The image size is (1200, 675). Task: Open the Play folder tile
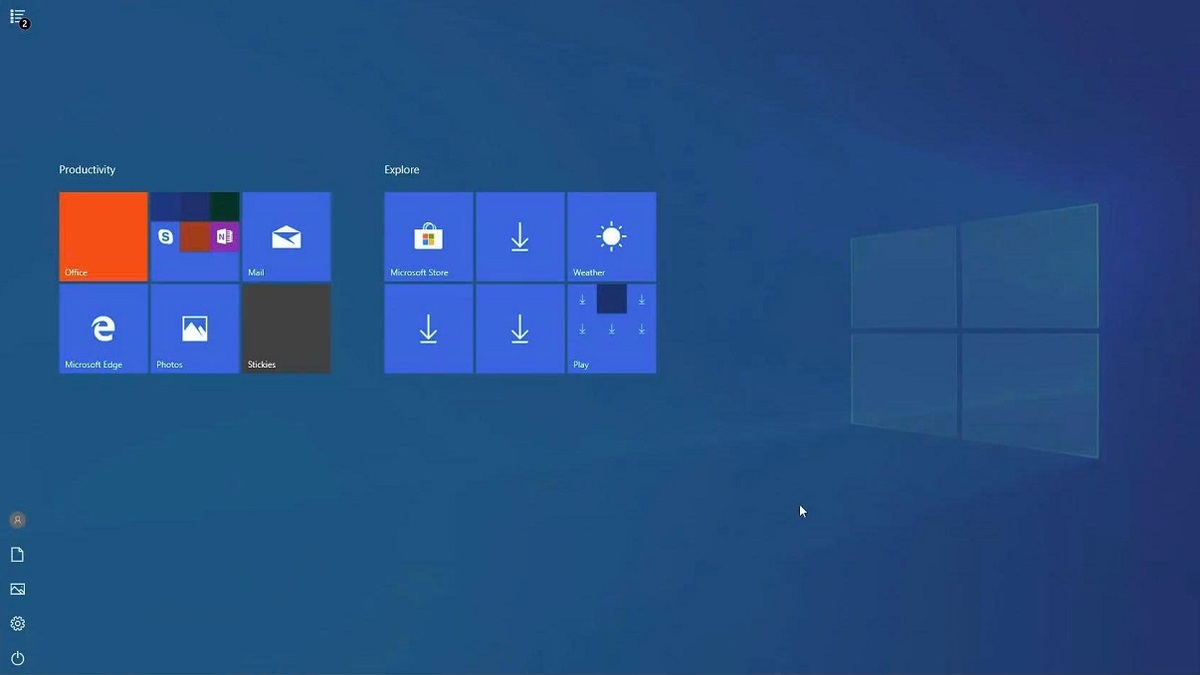(611, 328)
